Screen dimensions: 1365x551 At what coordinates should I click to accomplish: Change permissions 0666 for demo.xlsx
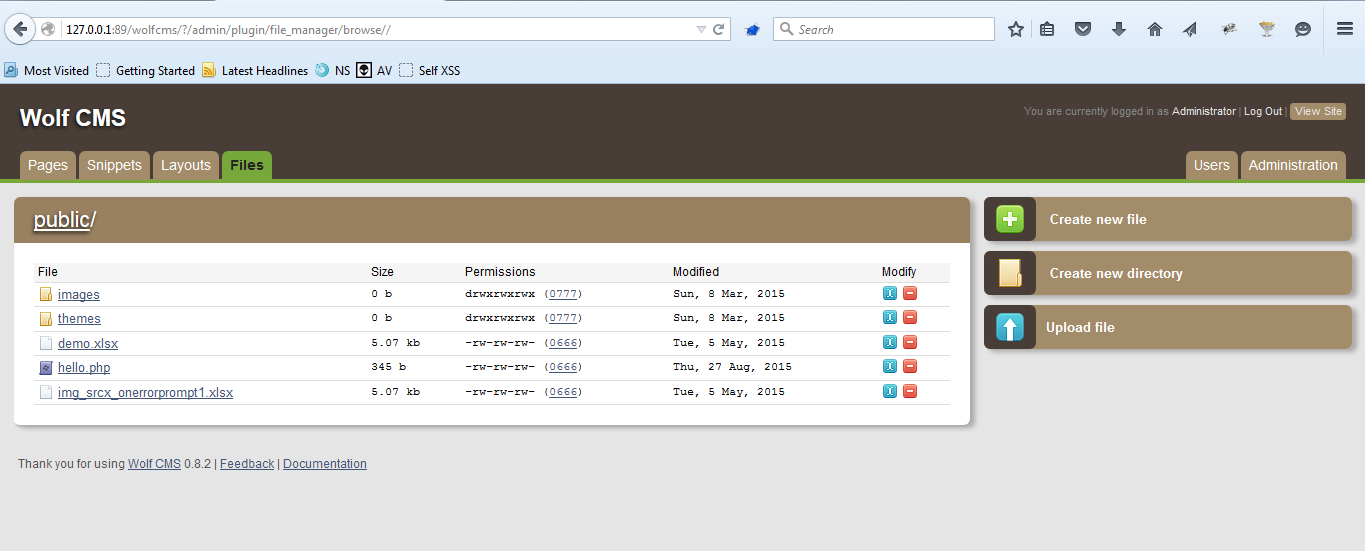click(563, 343)
